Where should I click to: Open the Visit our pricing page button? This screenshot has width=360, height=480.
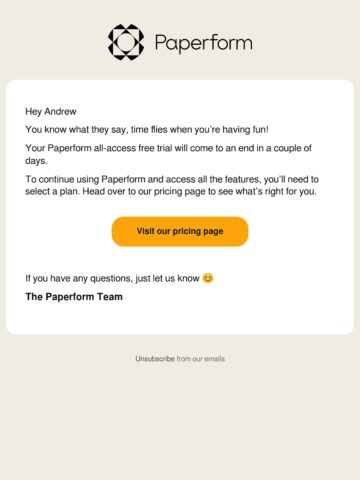(x=180, y=231)
